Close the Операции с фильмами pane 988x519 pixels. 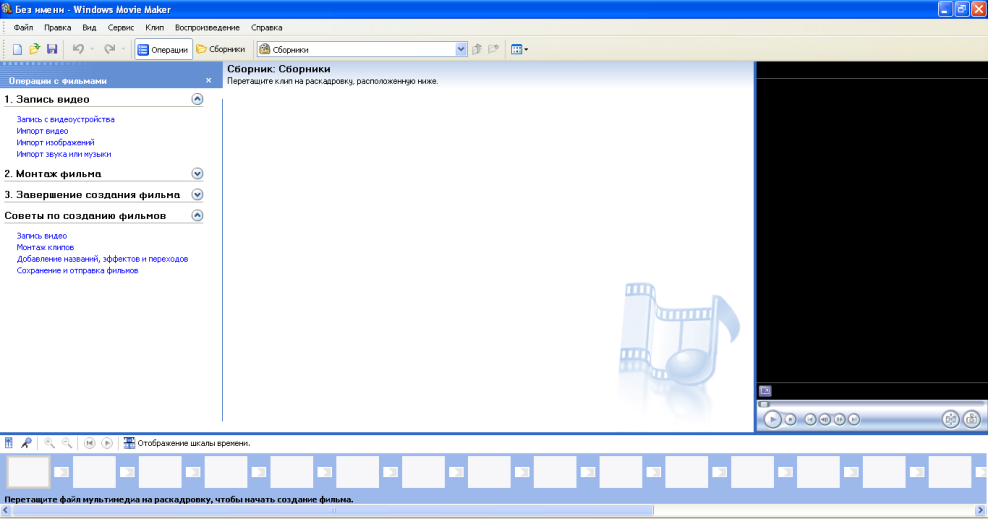[x=209, y=81]
